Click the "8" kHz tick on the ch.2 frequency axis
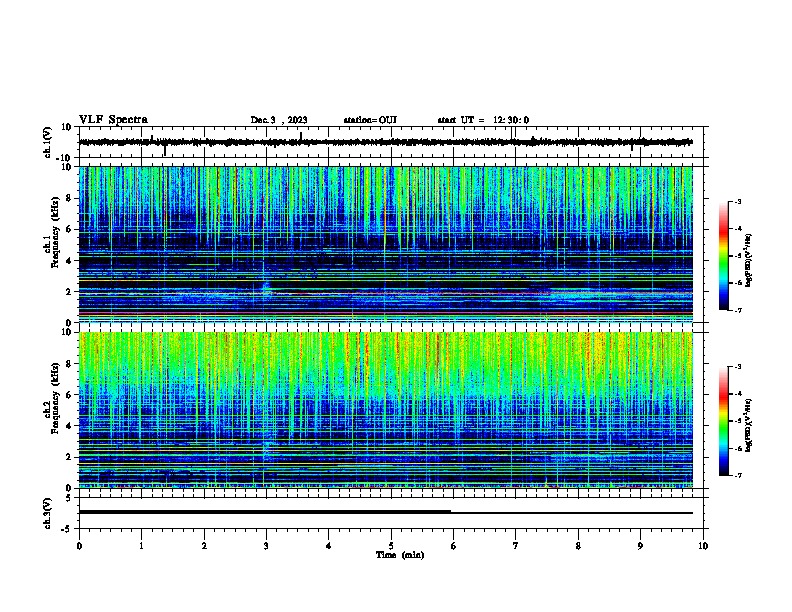Image resolution: width=792 pixels, height=612 pixels. [x=69, y=364]
